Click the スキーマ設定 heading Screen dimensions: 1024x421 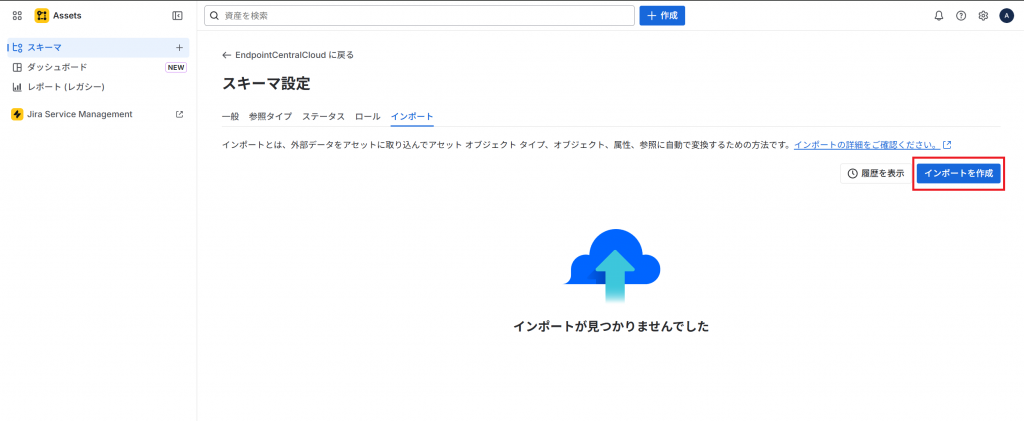[266, 84]
